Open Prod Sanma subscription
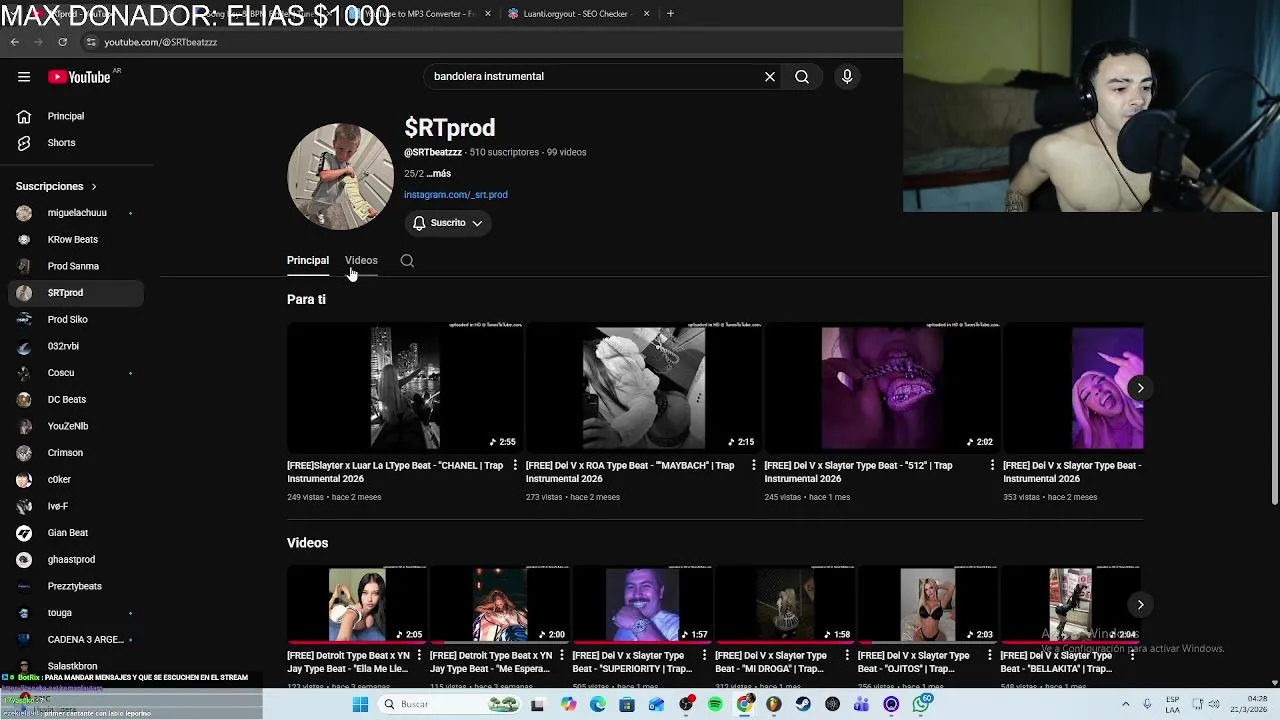The width and height of the screenshot is (1280, 720). [x=76, y=266]
